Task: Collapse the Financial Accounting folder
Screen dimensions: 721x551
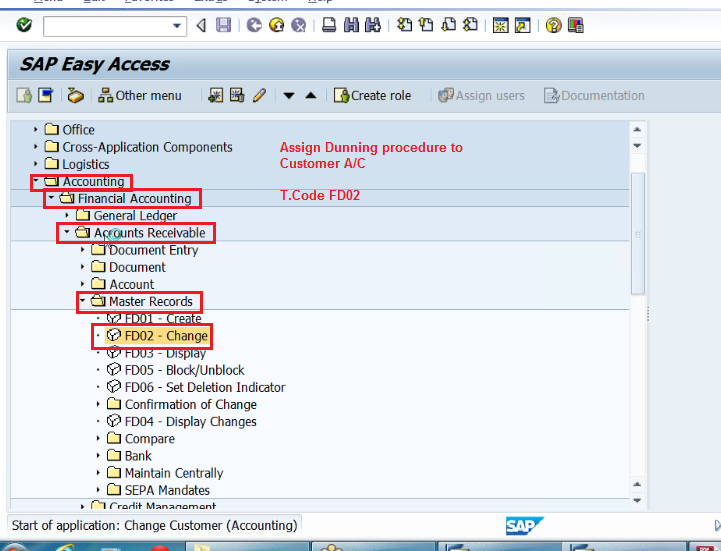Action: (51, 198)
